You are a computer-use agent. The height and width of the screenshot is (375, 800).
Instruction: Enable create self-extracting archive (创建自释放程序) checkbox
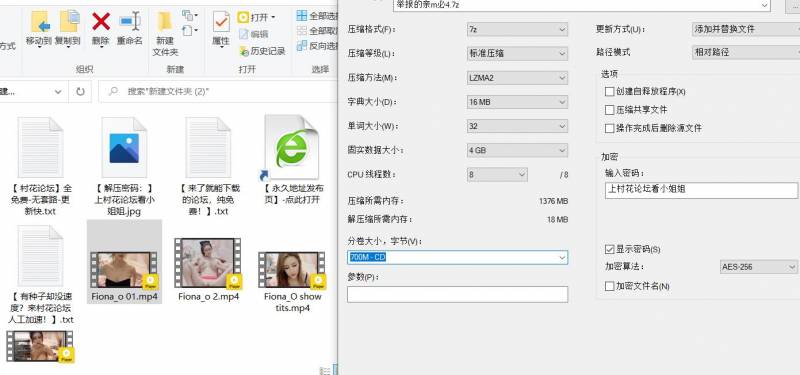click(x=609, y=92)
